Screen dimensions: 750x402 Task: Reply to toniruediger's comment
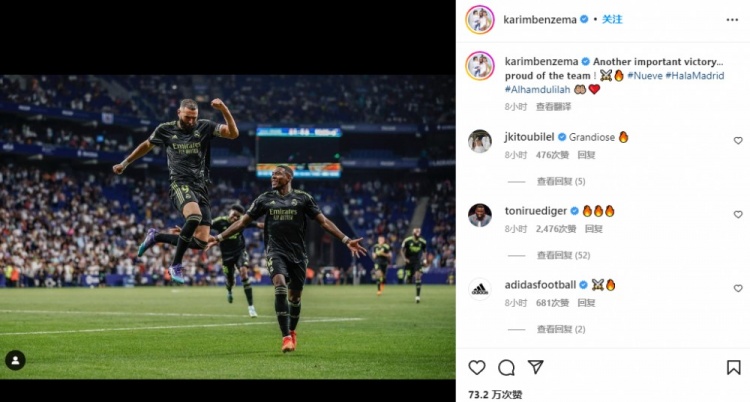point(594,229)
